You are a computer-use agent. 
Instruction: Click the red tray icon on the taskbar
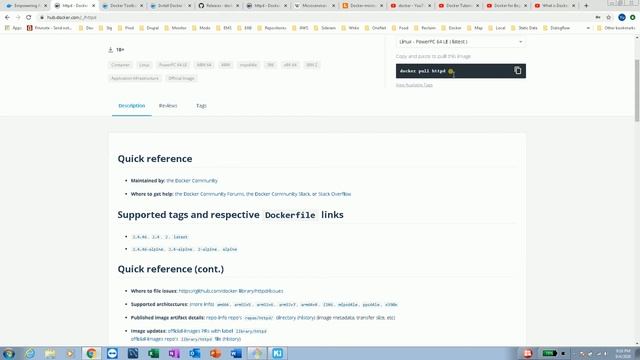click(x=528, y=353)
